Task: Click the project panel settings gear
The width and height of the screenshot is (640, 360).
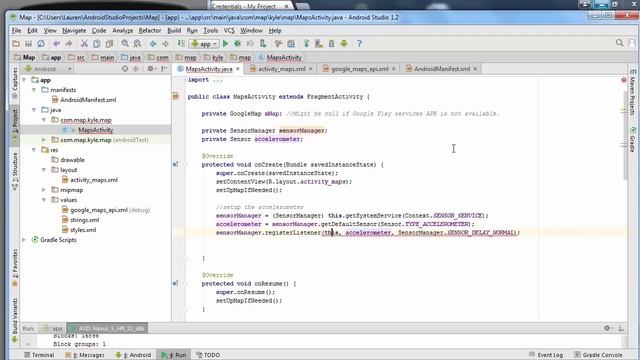Action: point(151,69)
